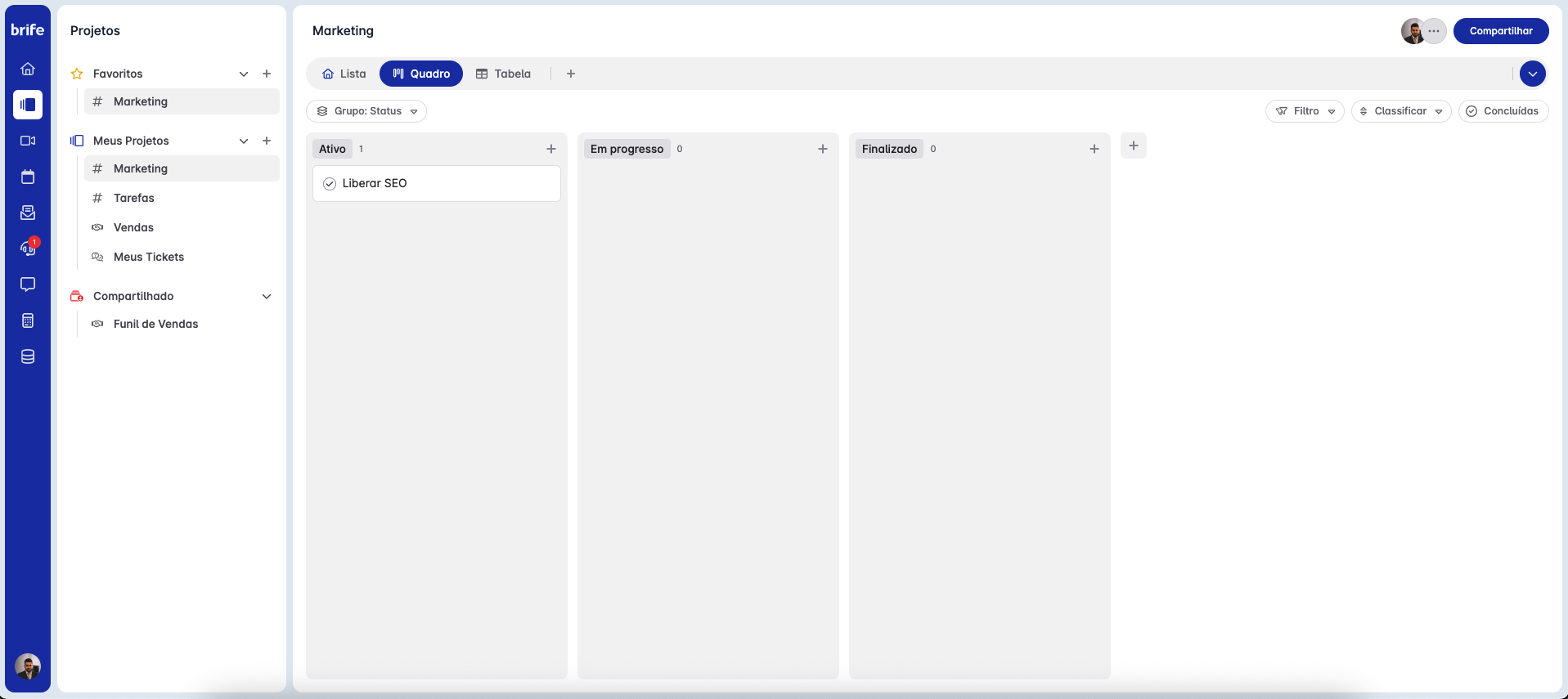Open the Vendas project
Image resolution: width=1568 pixels, height=699 pixels.
pyautogui.click(x=182, y=227)
